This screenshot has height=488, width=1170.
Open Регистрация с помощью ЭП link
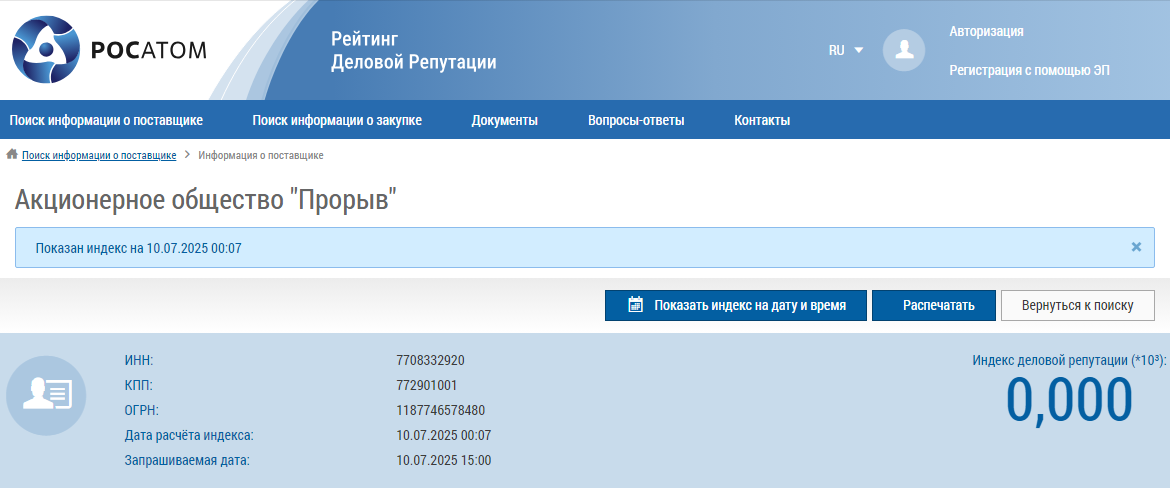click(1029, 71)
